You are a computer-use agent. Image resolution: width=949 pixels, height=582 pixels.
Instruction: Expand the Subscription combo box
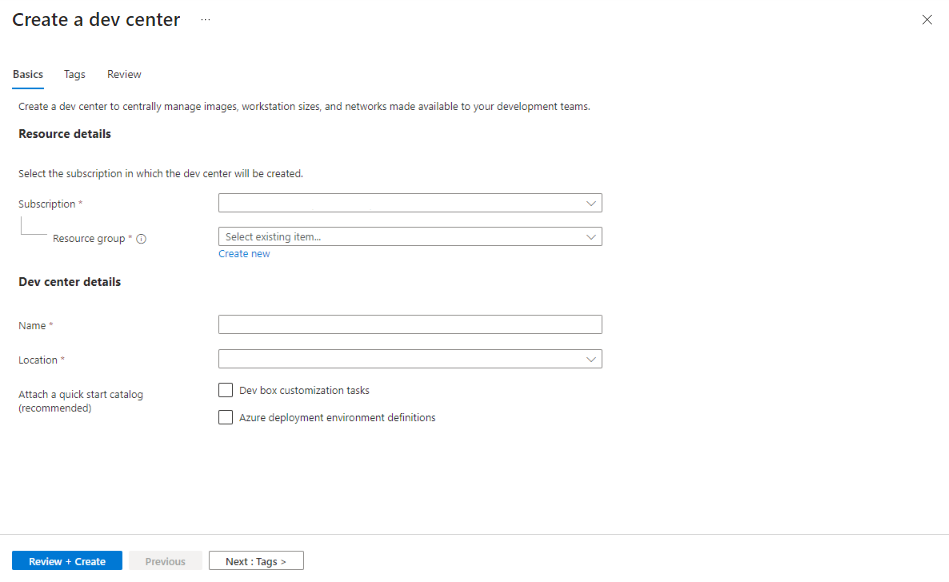pyautogui.click(x=410, y=203)
